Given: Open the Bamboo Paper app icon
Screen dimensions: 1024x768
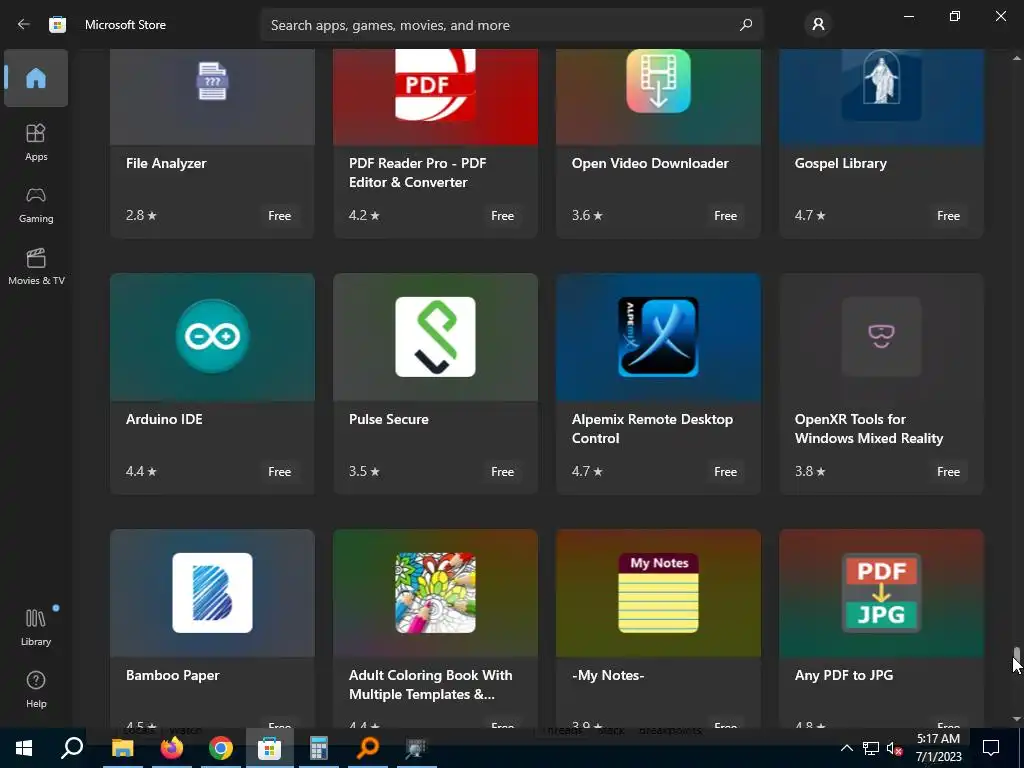Looking at the screenshot, I should pyautogui.click(x=212, y=593).
